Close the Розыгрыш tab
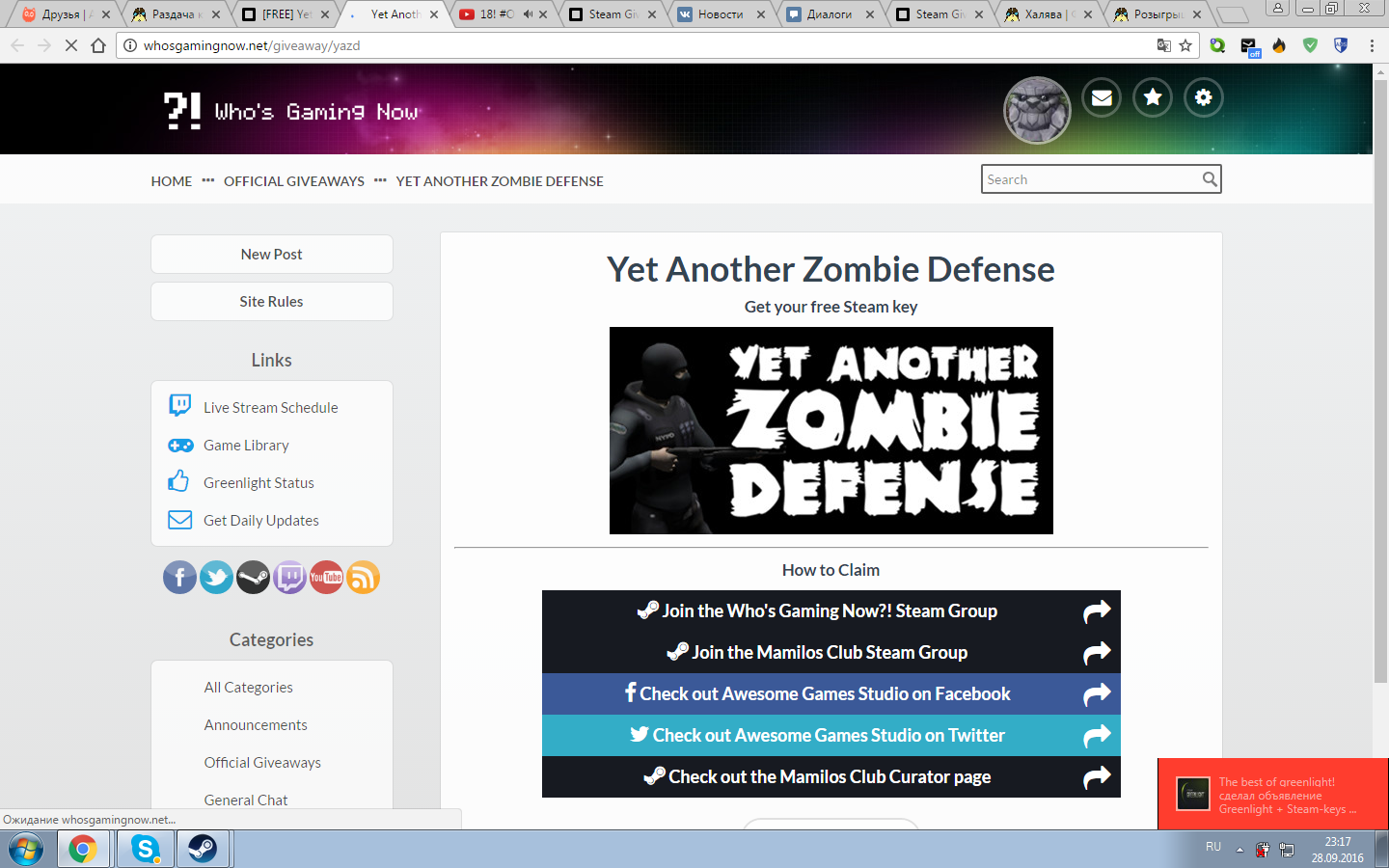This screenshot has width=1389, height=868. coord(1197,14)
